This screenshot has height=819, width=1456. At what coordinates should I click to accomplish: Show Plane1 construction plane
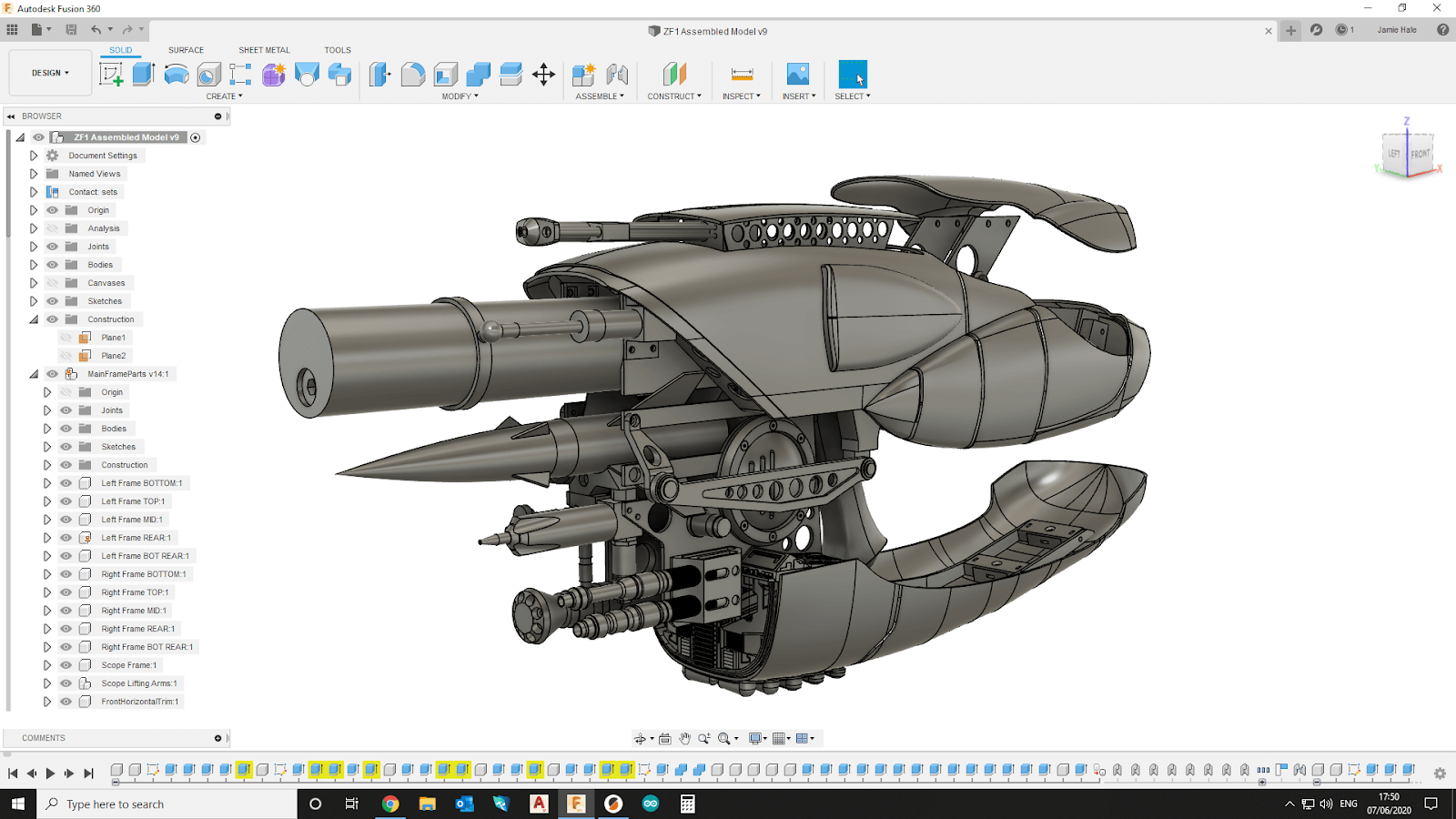point(66,338)
